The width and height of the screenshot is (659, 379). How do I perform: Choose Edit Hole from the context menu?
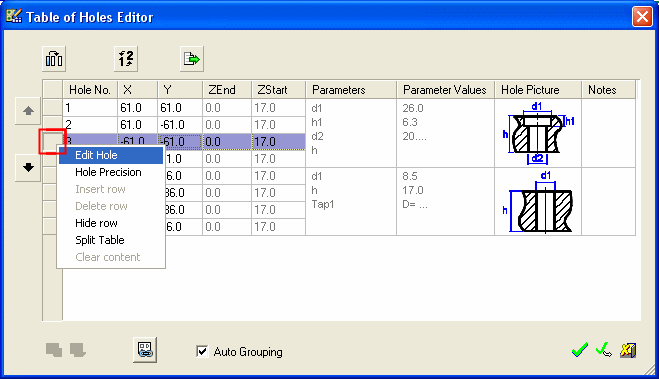(x=111, y=155)
